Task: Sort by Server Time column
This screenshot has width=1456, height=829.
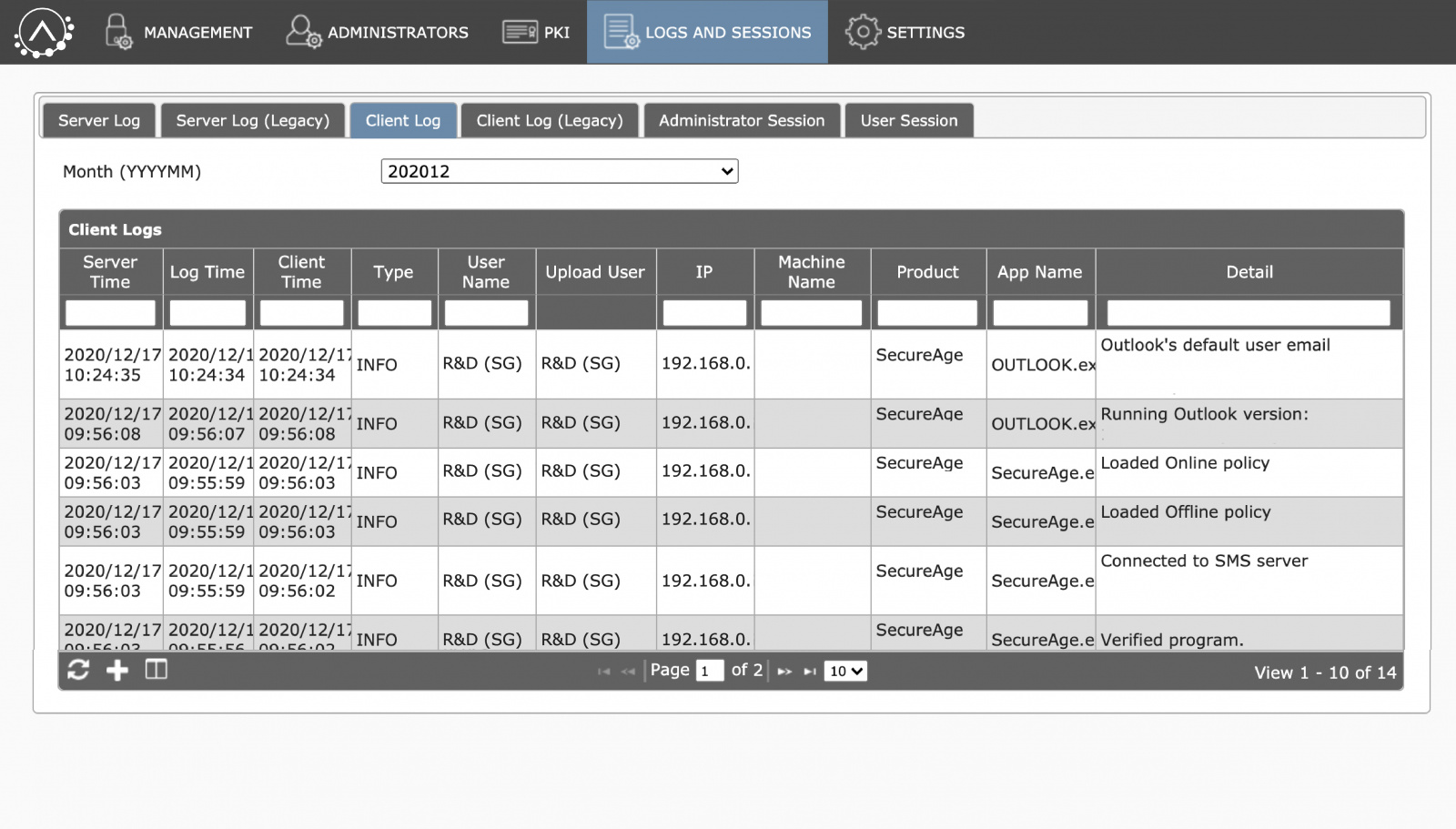Action: point(110,271)
